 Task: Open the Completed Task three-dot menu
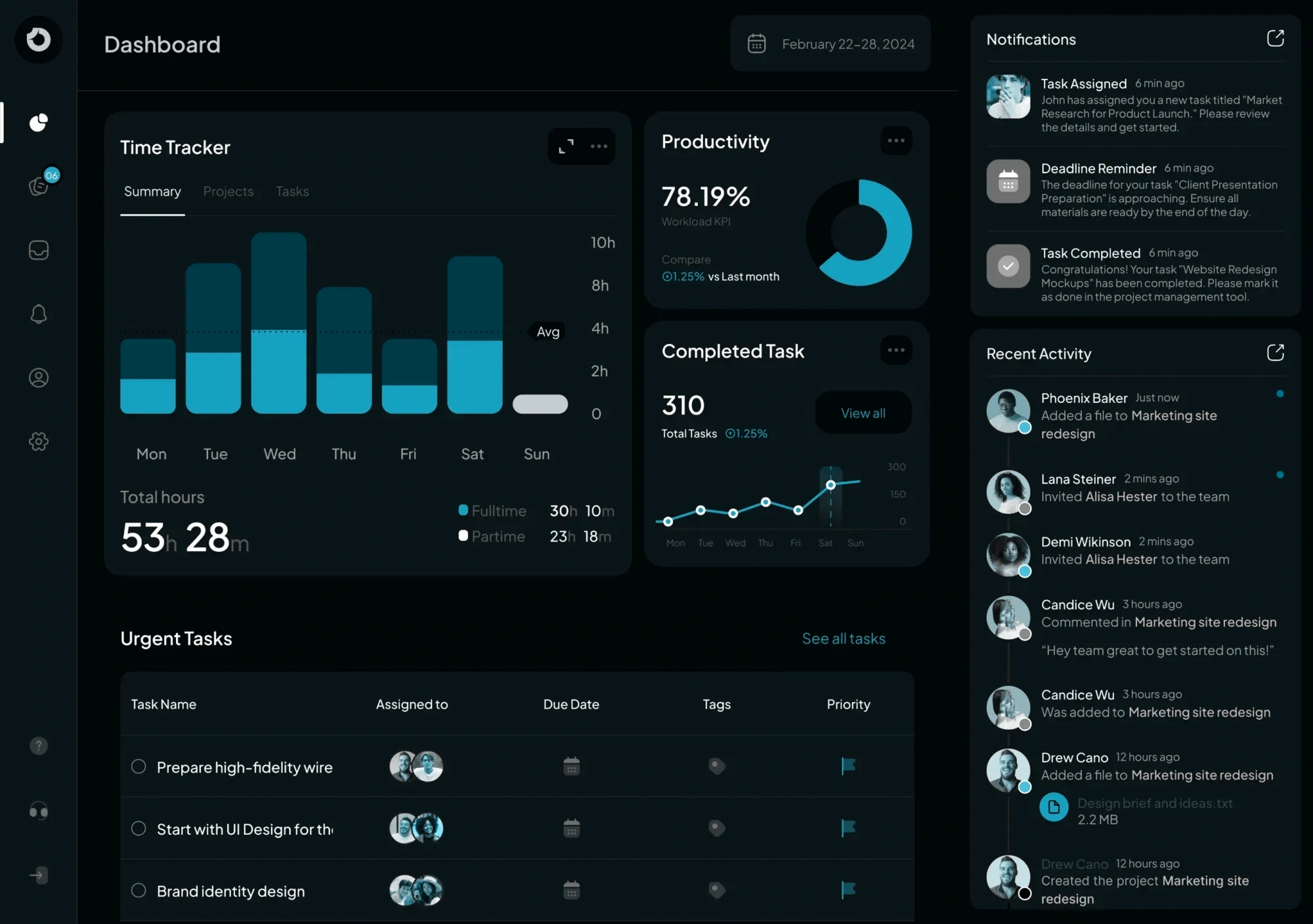pos(896,350)
